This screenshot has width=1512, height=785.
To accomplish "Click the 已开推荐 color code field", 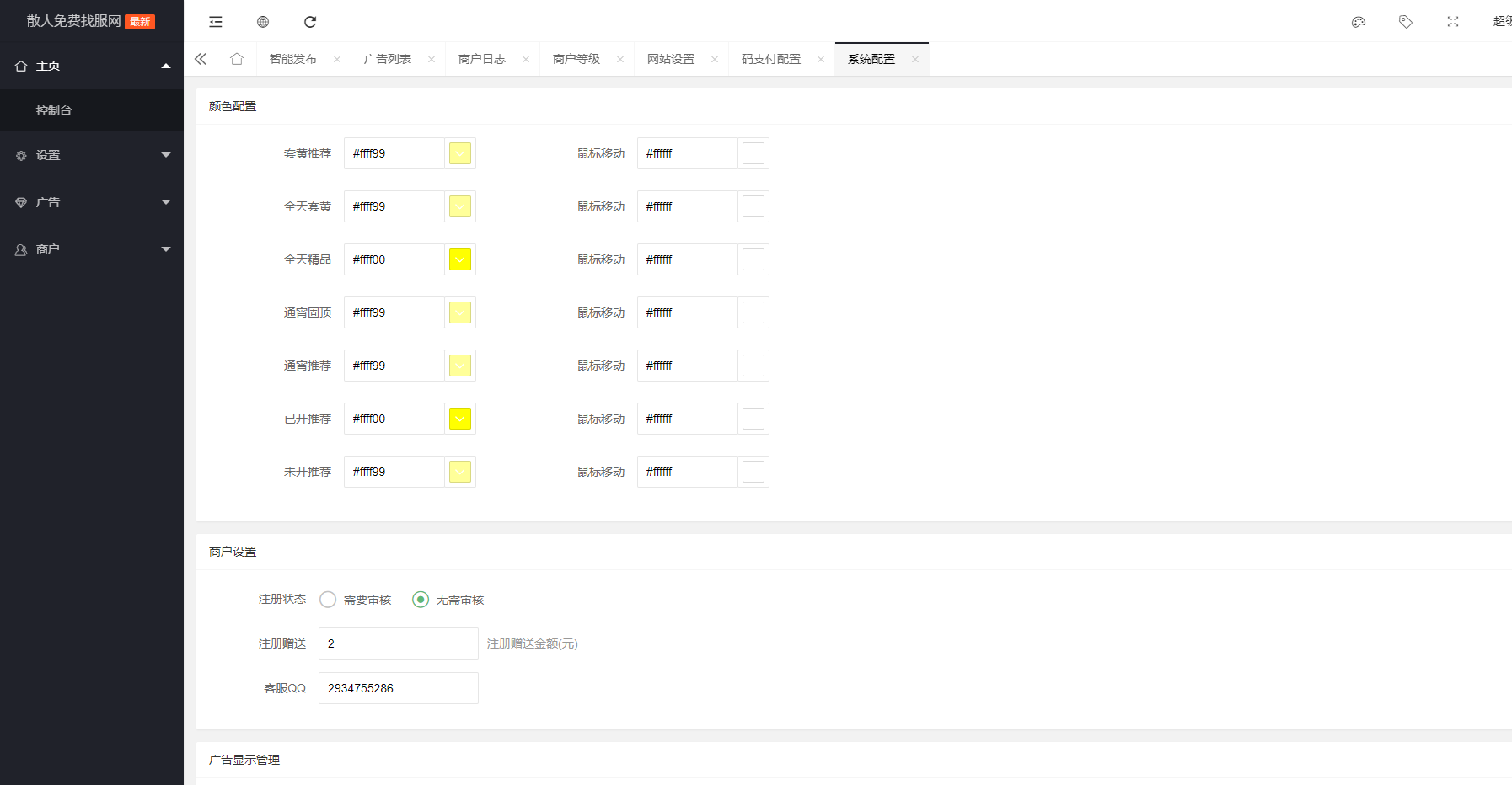I will click(x=394, y=419).
